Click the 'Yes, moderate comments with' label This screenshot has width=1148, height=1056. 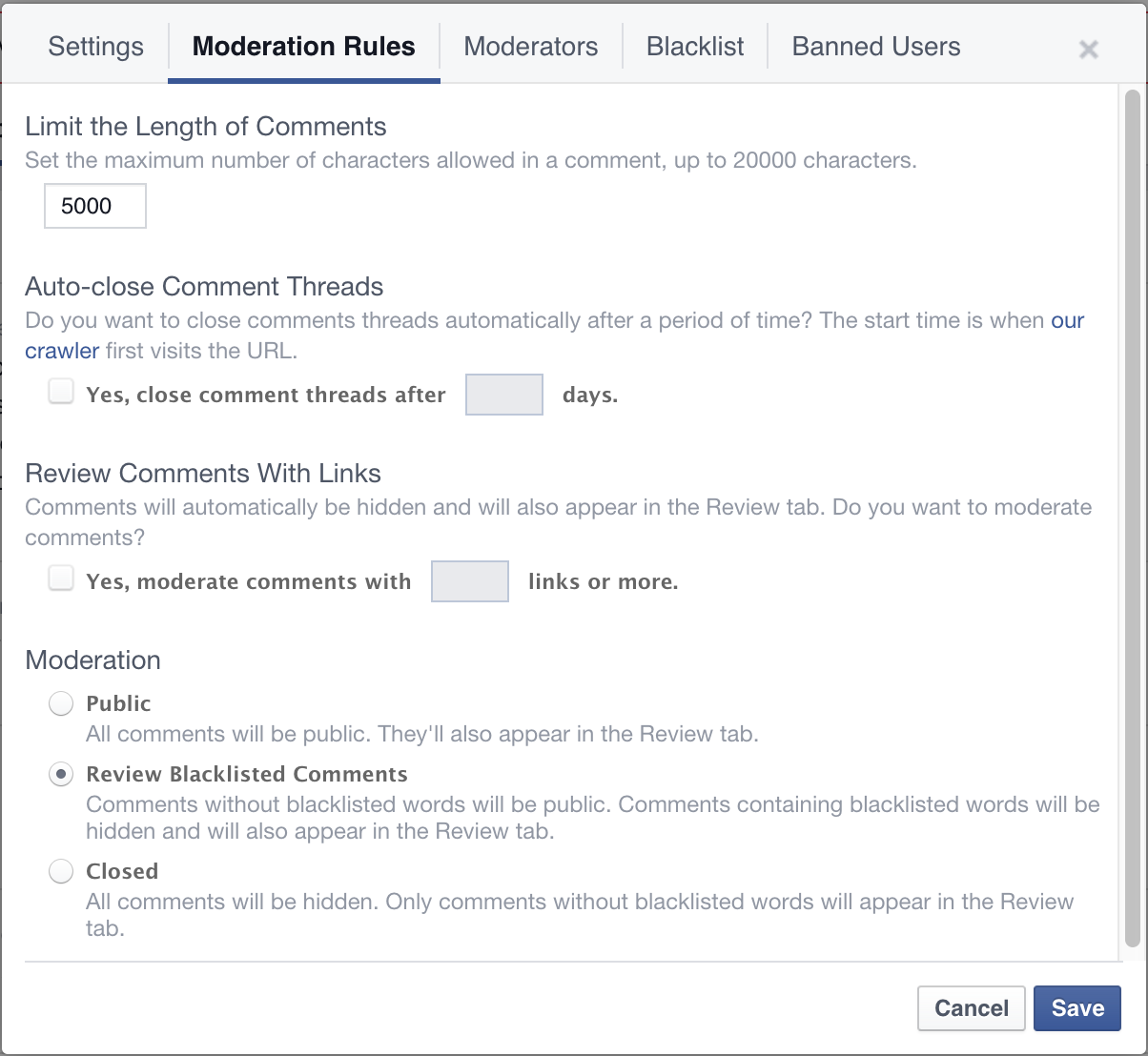(x=249, y=581)
